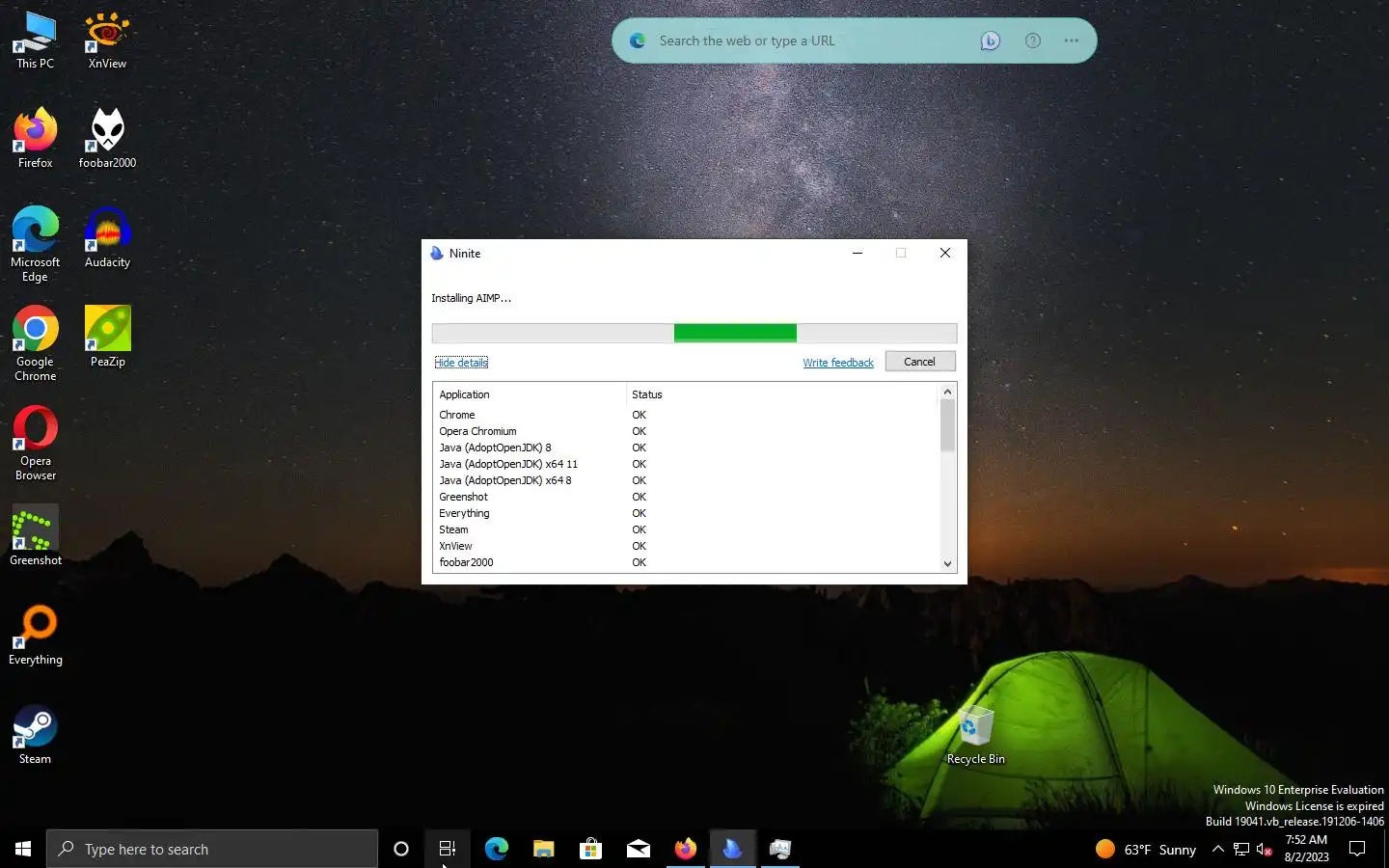Cancel the Ninite installation
This screenshot has width=1389, height=868.
(x=919, y=362)
